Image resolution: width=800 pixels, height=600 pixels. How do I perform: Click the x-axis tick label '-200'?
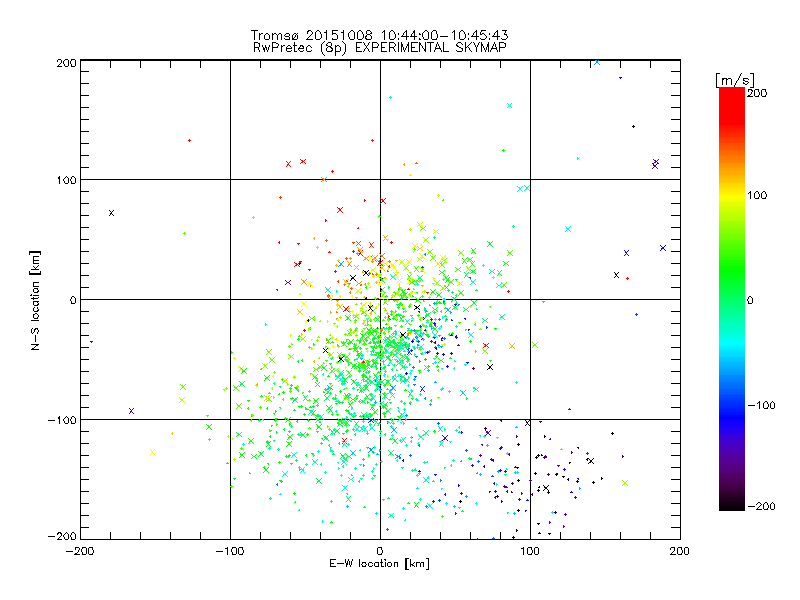pyautogui.click(x=80, y=551)
